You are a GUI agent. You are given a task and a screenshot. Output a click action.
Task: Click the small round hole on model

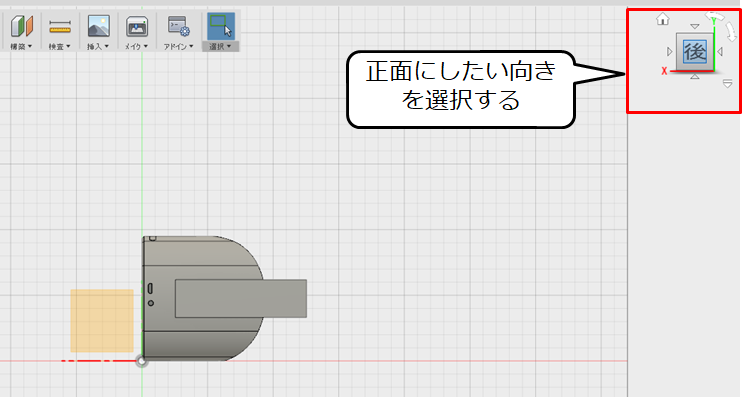[x=150, y=303]
